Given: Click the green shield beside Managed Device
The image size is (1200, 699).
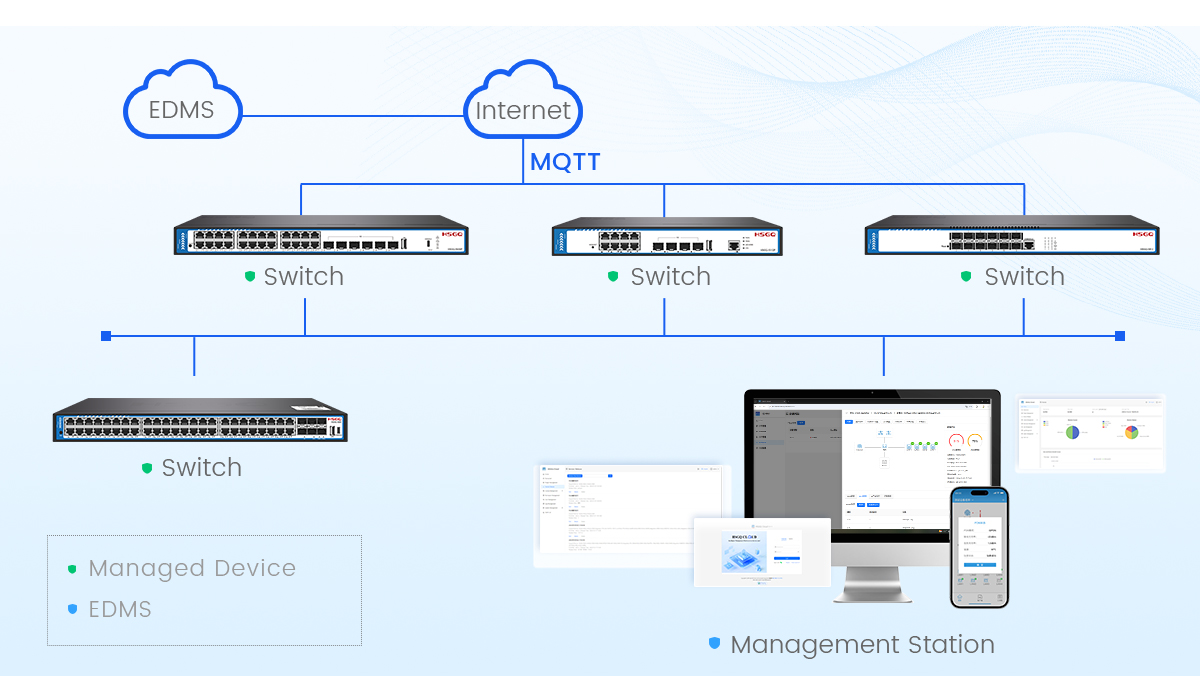Looking at the screenshot, I should [x=72, y=569].
